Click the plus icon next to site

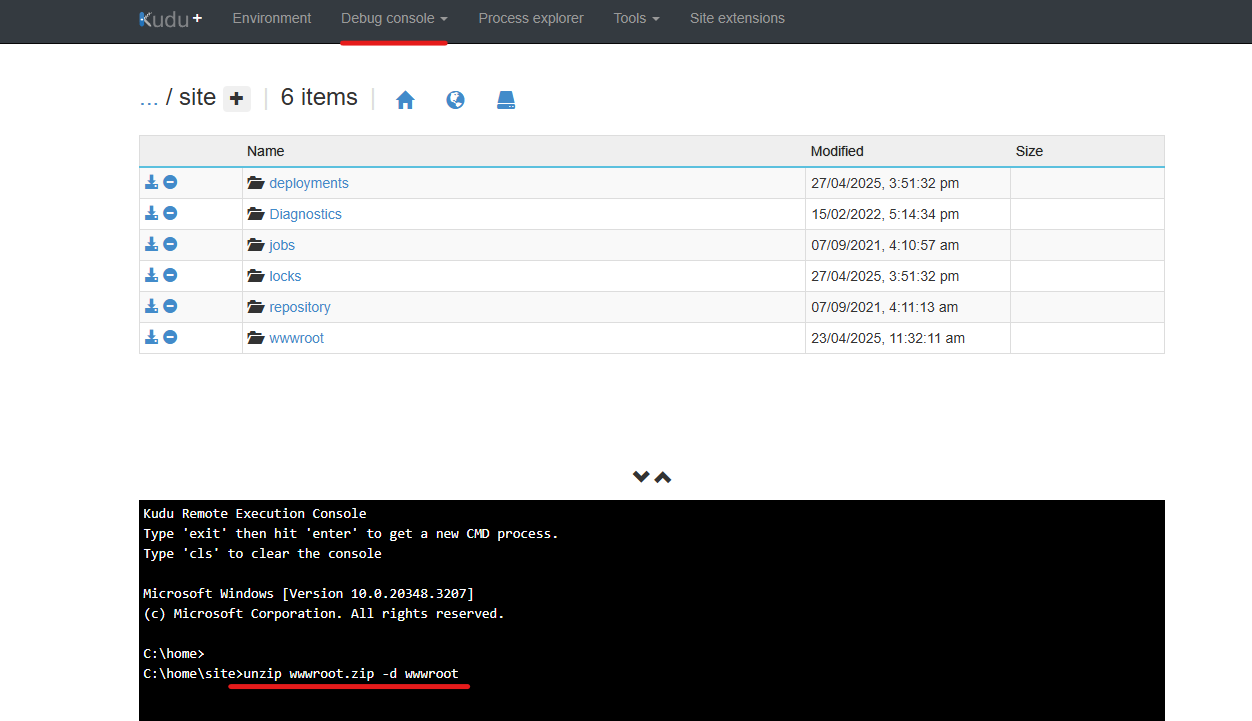pyautogui.click(x=236, y=98)
